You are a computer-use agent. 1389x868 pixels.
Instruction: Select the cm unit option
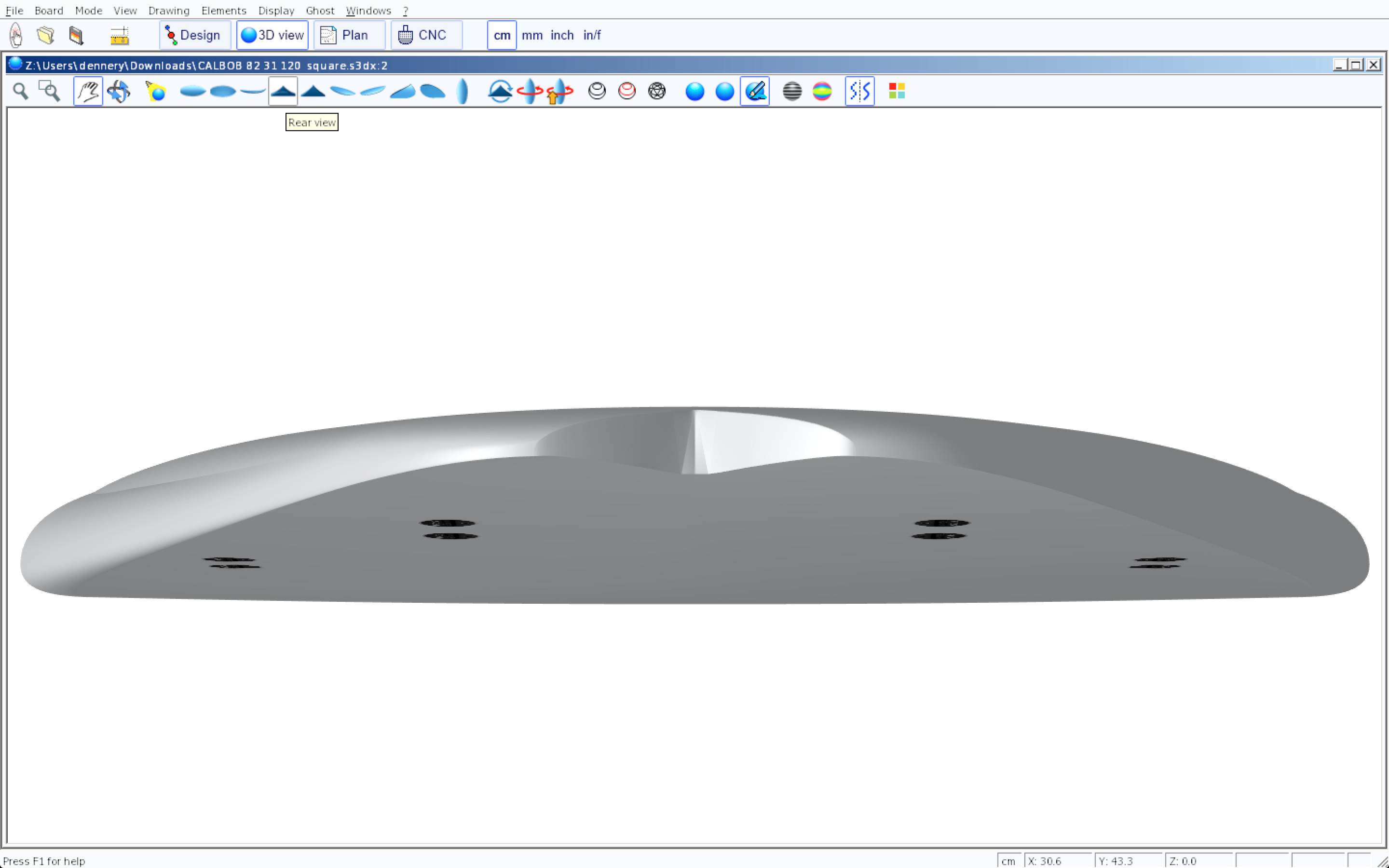(502, 36)
